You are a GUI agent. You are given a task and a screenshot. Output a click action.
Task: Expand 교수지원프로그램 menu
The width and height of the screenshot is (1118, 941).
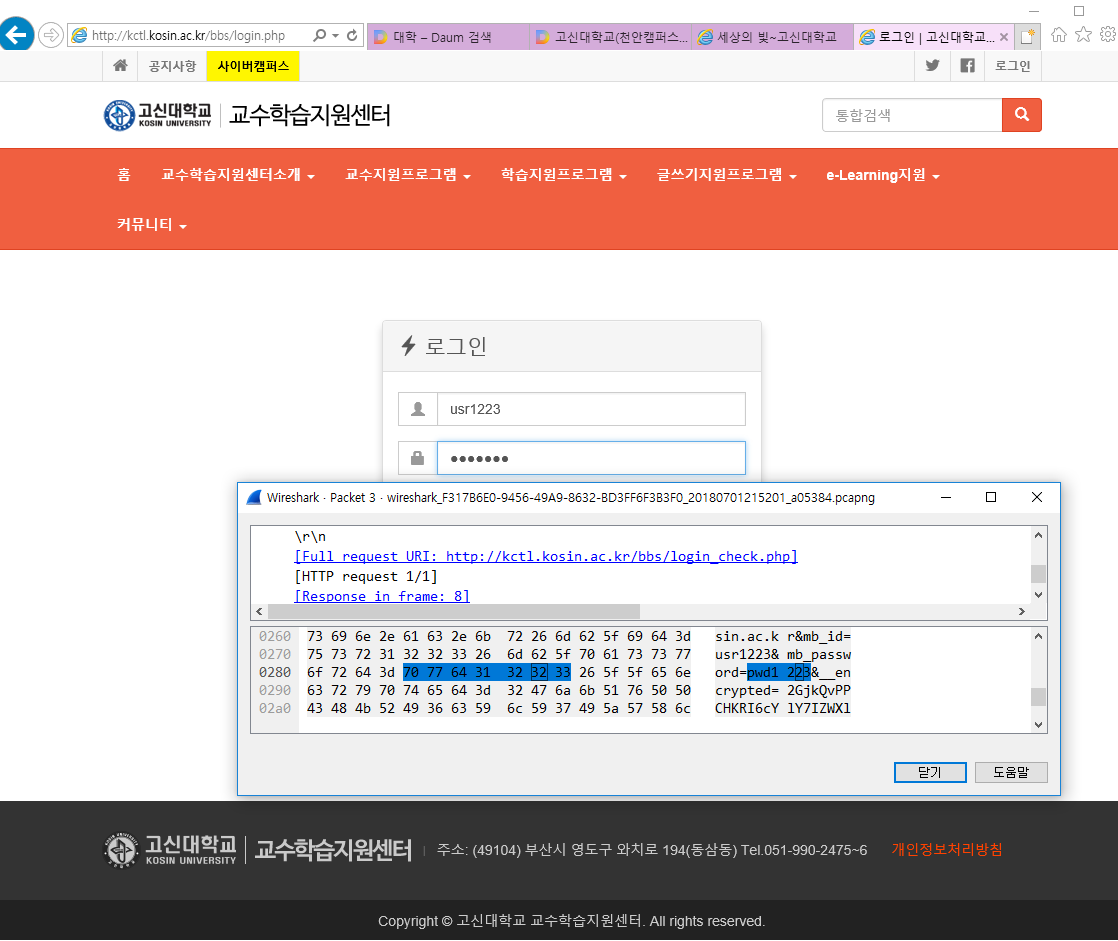(x=408, y=175)
